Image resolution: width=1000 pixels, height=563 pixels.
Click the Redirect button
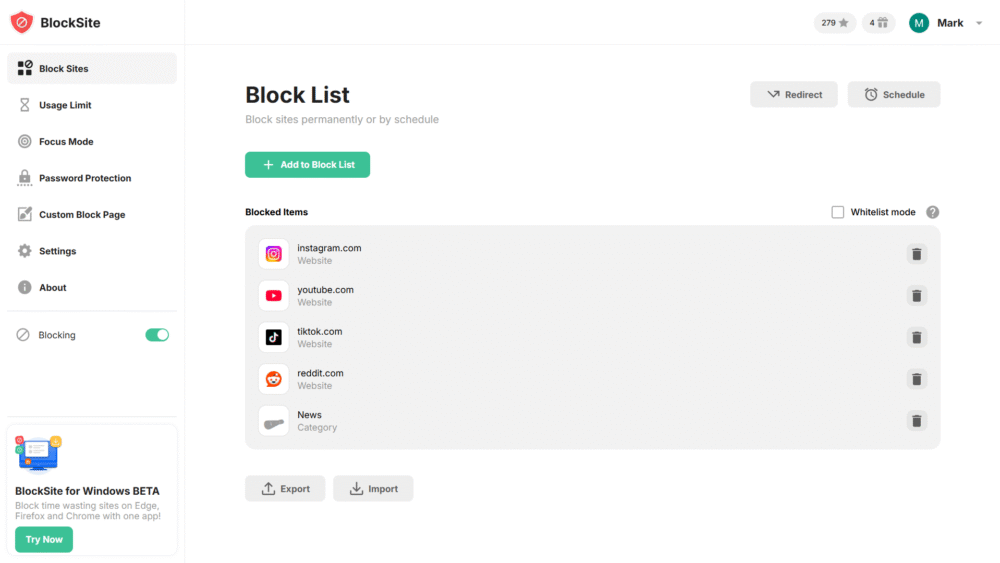[794, 94]
